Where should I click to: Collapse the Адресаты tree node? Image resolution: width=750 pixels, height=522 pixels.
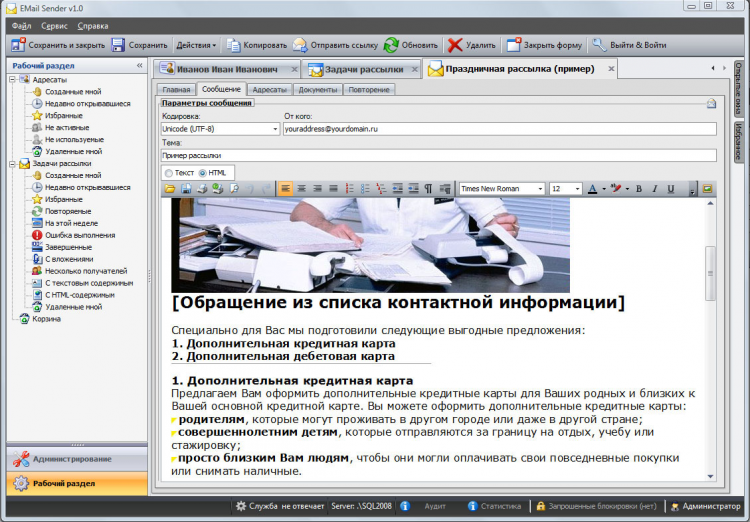coord(12,80)
